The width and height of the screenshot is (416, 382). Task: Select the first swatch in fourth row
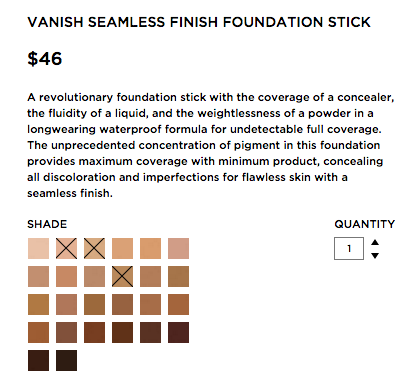click(x=38, y=332)
